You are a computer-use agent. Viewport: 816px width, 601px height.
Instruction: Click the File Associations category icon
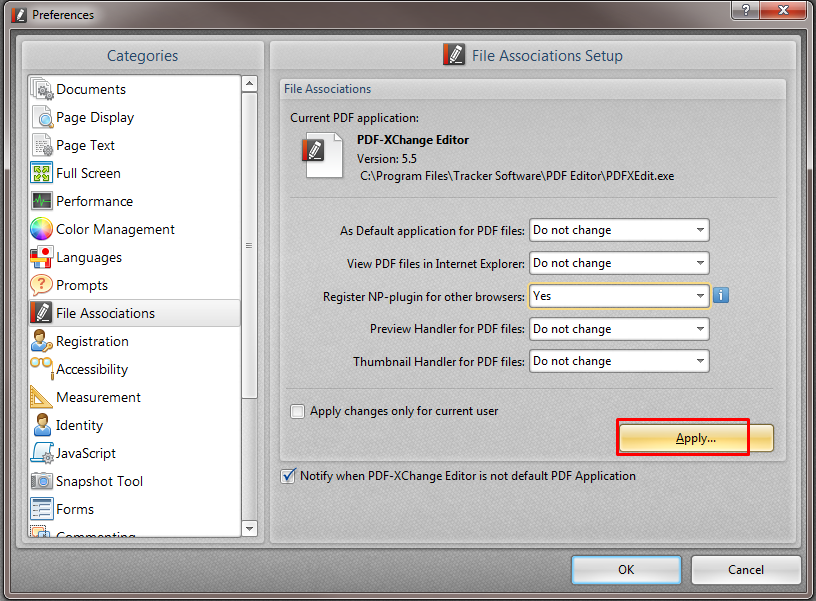click(x=42, y=313)
